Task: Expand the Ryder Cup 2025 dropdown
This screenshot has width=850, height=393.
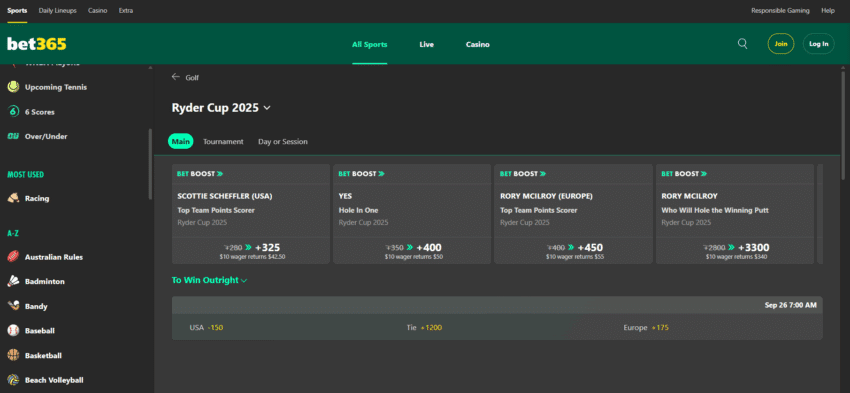Action: coord(267,108)
